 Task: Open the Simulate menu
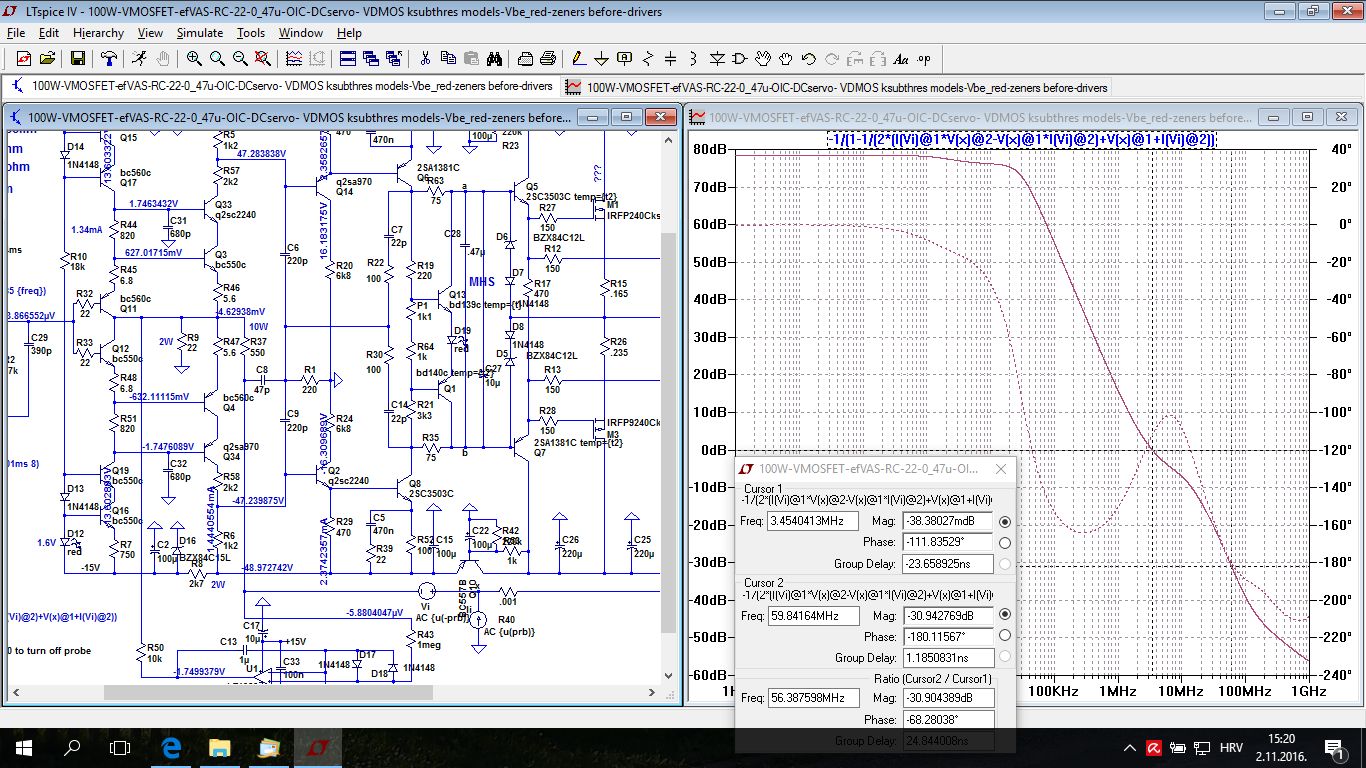[x=200, y=33]
